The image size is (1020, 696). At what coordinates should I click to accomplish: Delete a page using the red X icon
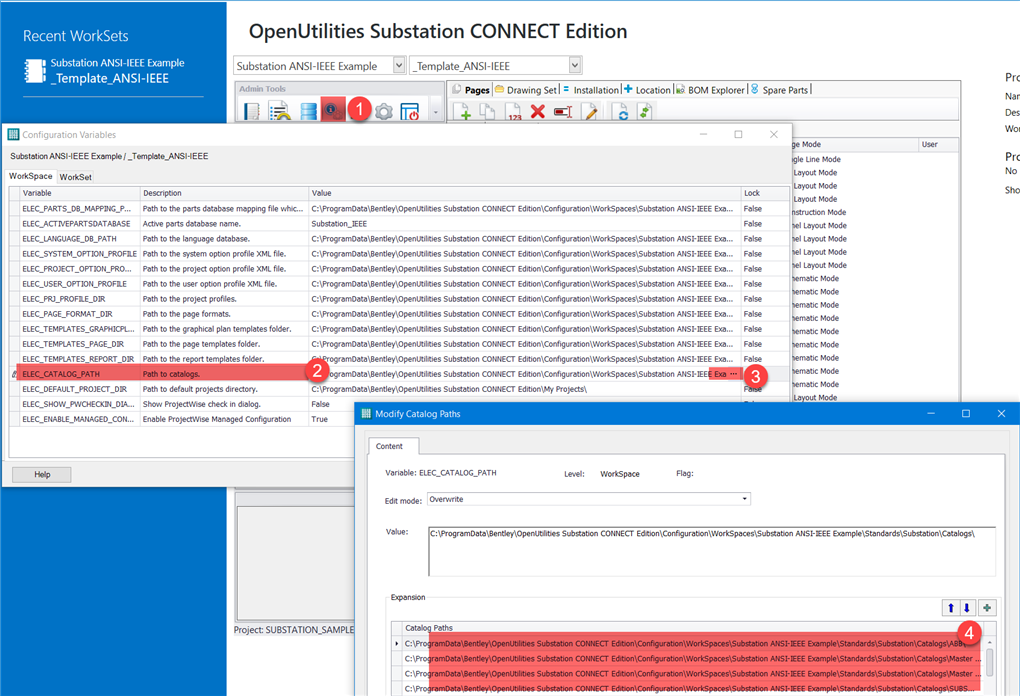click(537, 111)
